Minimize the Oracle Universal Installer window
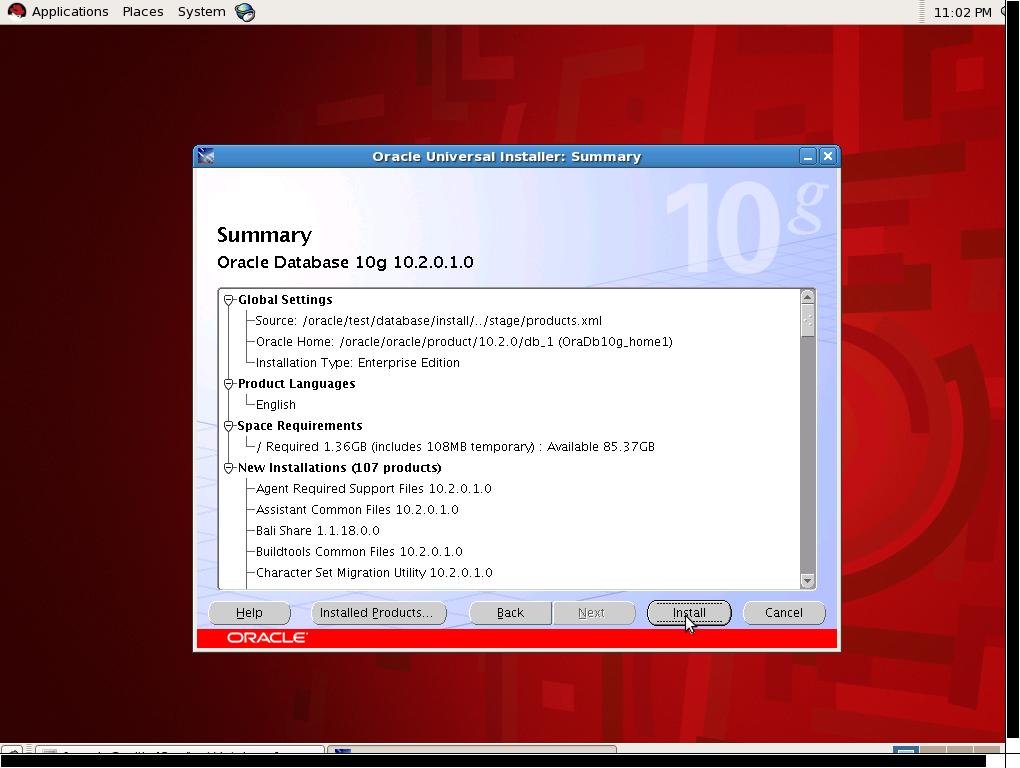The image size is (1020, 768). coord(807,157)
